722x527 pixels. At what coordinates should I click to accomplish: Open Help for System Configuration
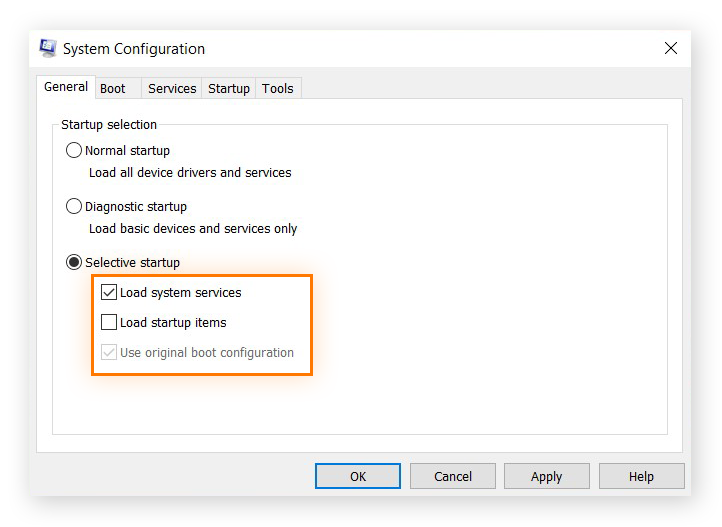[641, 476]
